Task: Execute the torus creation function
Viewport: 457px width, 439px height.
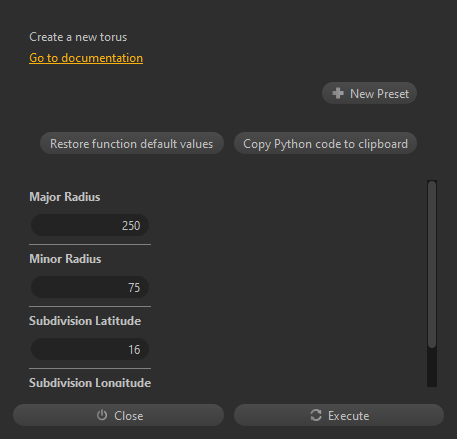Action: point(339,415)
